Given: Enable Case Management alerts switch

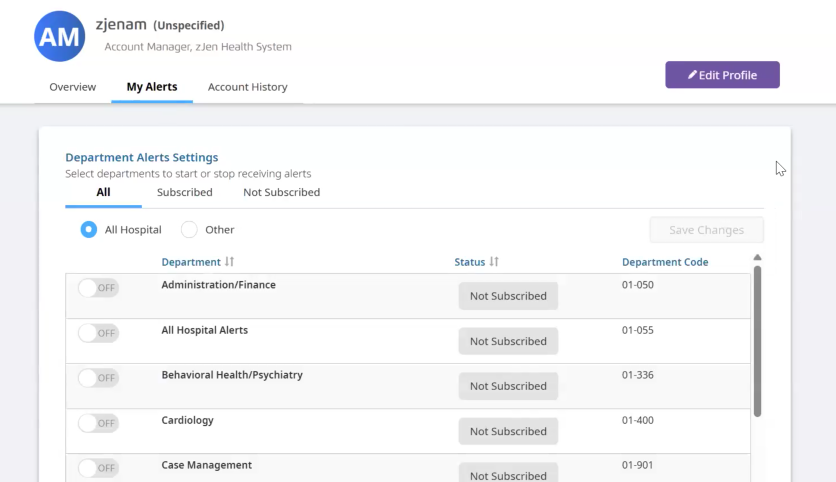Looking at the screenshot, I should click(98, 468).
